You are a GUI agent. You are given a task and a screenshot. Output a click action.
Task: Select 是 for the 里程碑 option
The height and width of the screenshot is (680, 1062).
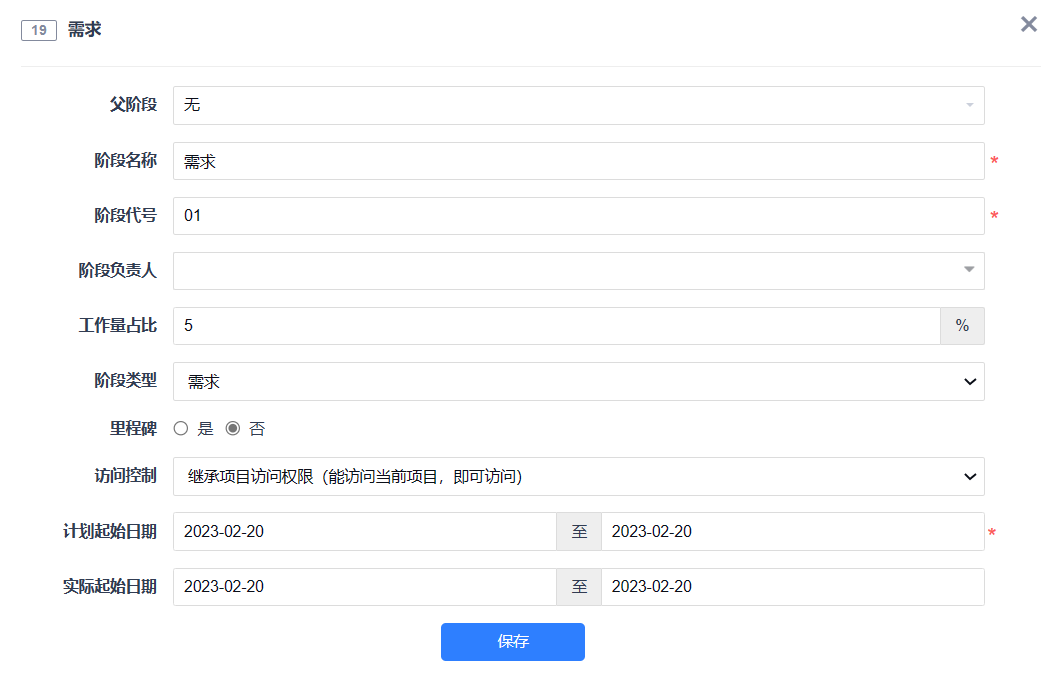[x=181, y=428]
